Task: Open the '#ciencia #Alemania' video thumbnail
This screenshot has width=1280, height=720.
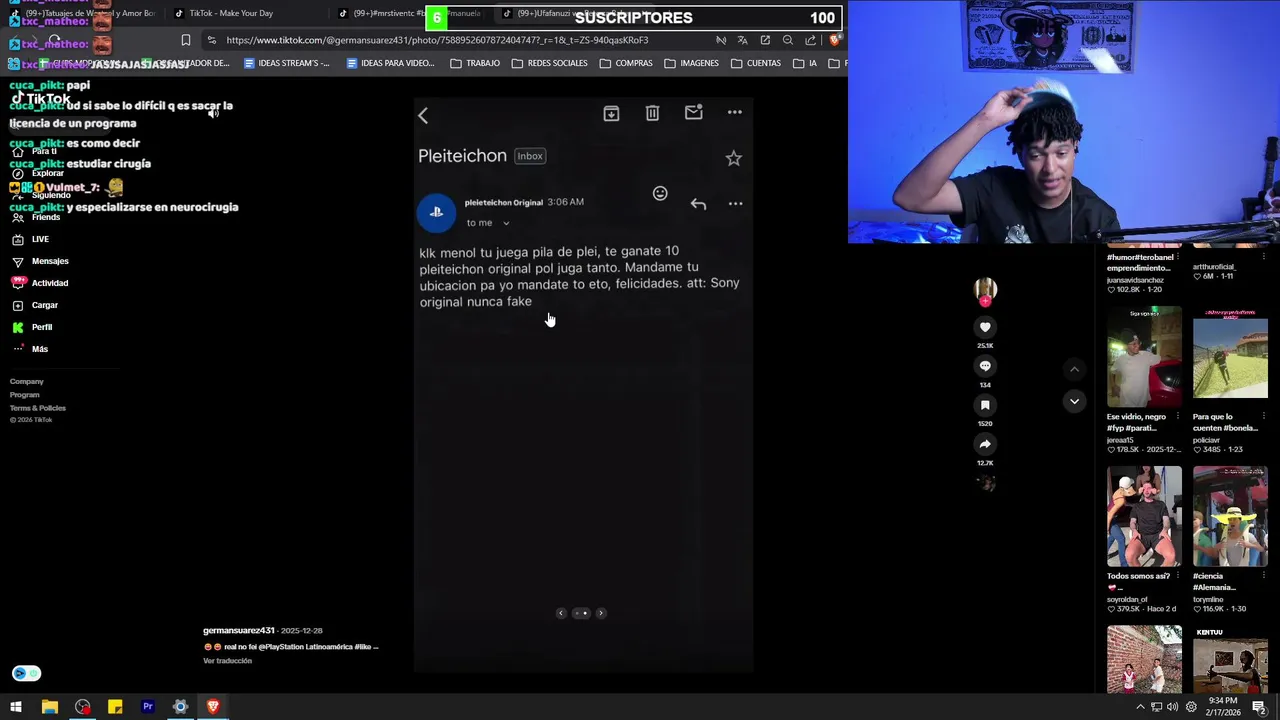Action: [1230, 517]
